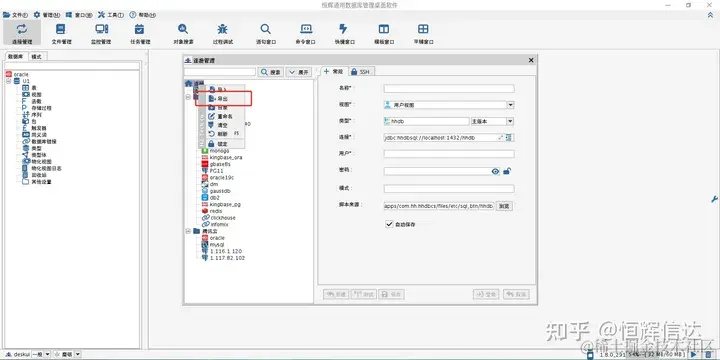Click the home icon at connection tree root
Viewport: 720px width, 360px height.
[188, 84]
